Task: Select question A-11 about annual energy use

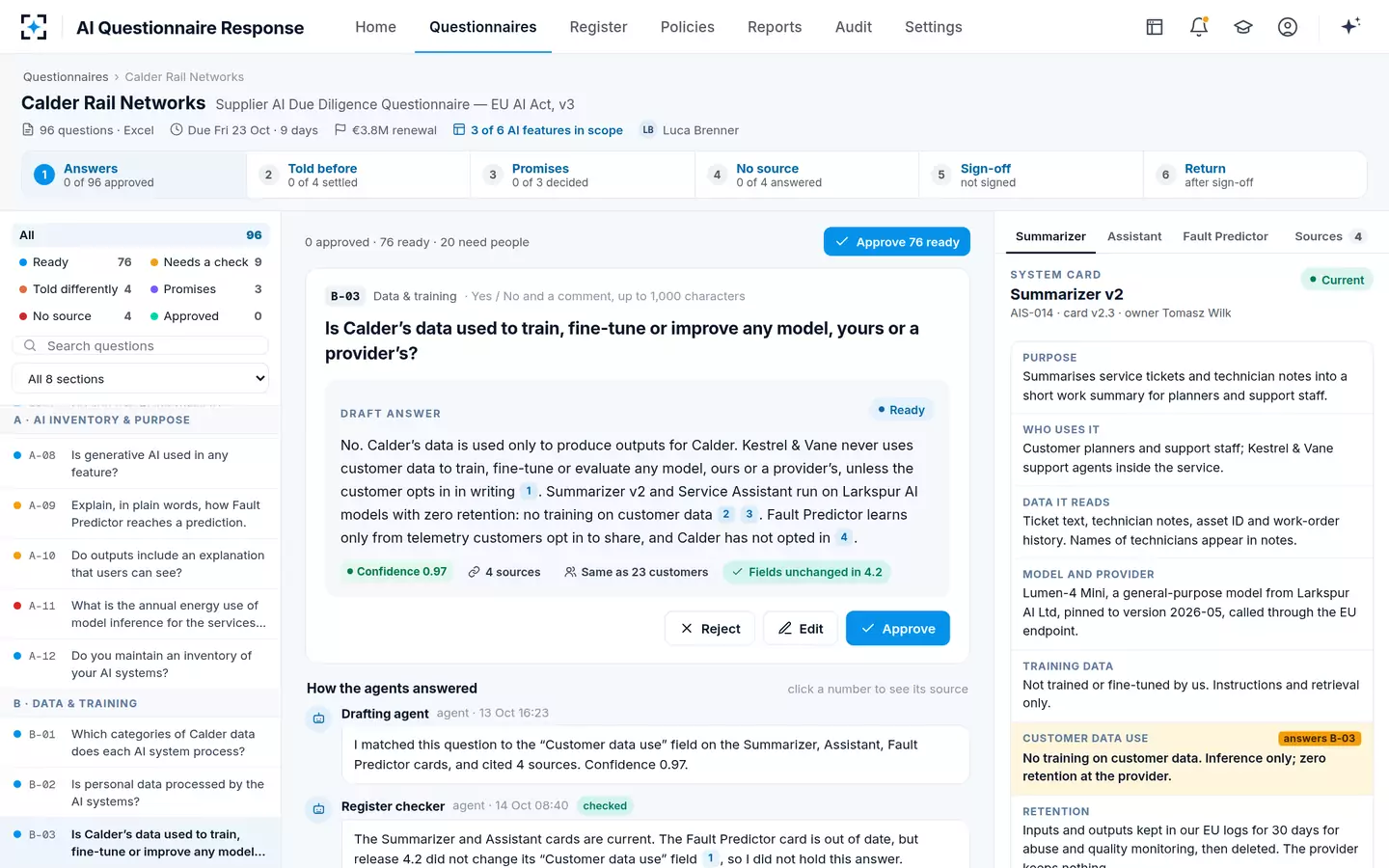Action: click(x=141, y=614)
